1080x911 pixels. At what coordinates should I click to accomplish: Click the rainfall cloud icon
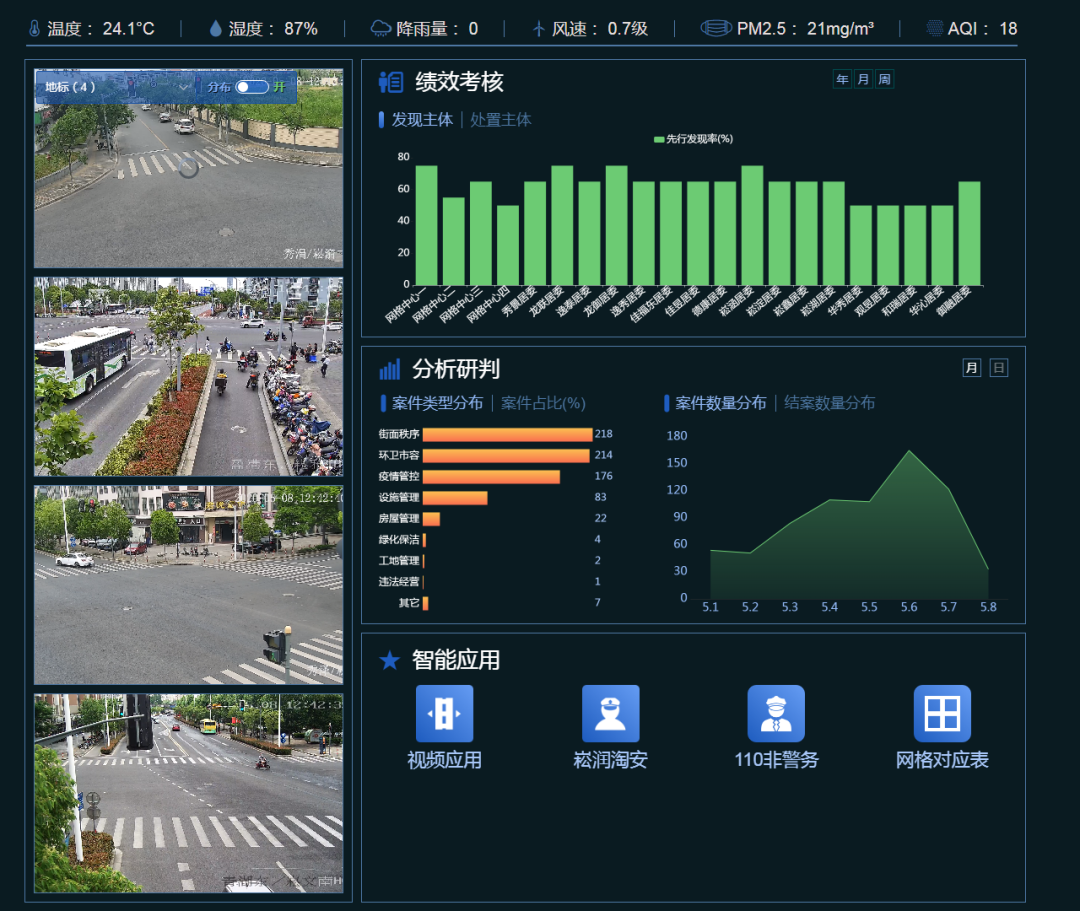click(380, 29)
